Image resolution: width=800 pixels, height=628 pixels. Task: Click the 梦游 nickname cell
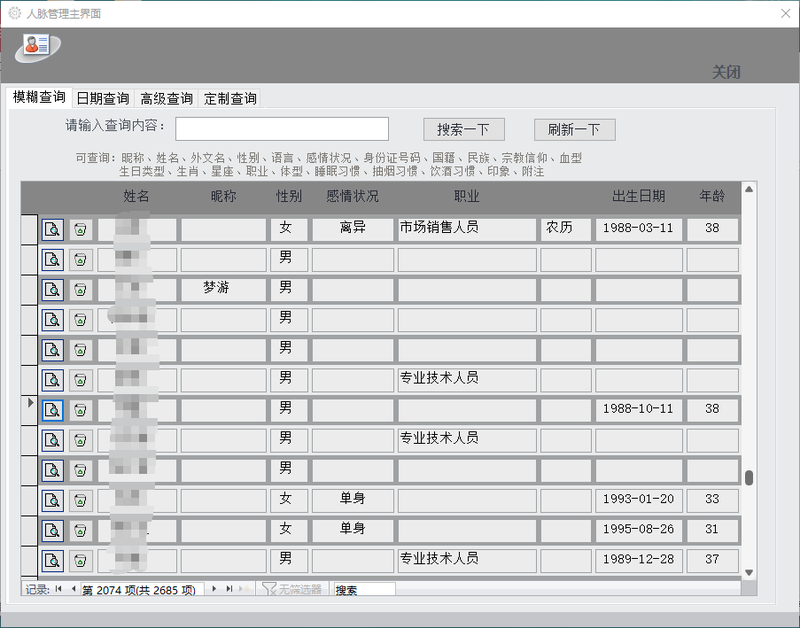tap(223, 290)
